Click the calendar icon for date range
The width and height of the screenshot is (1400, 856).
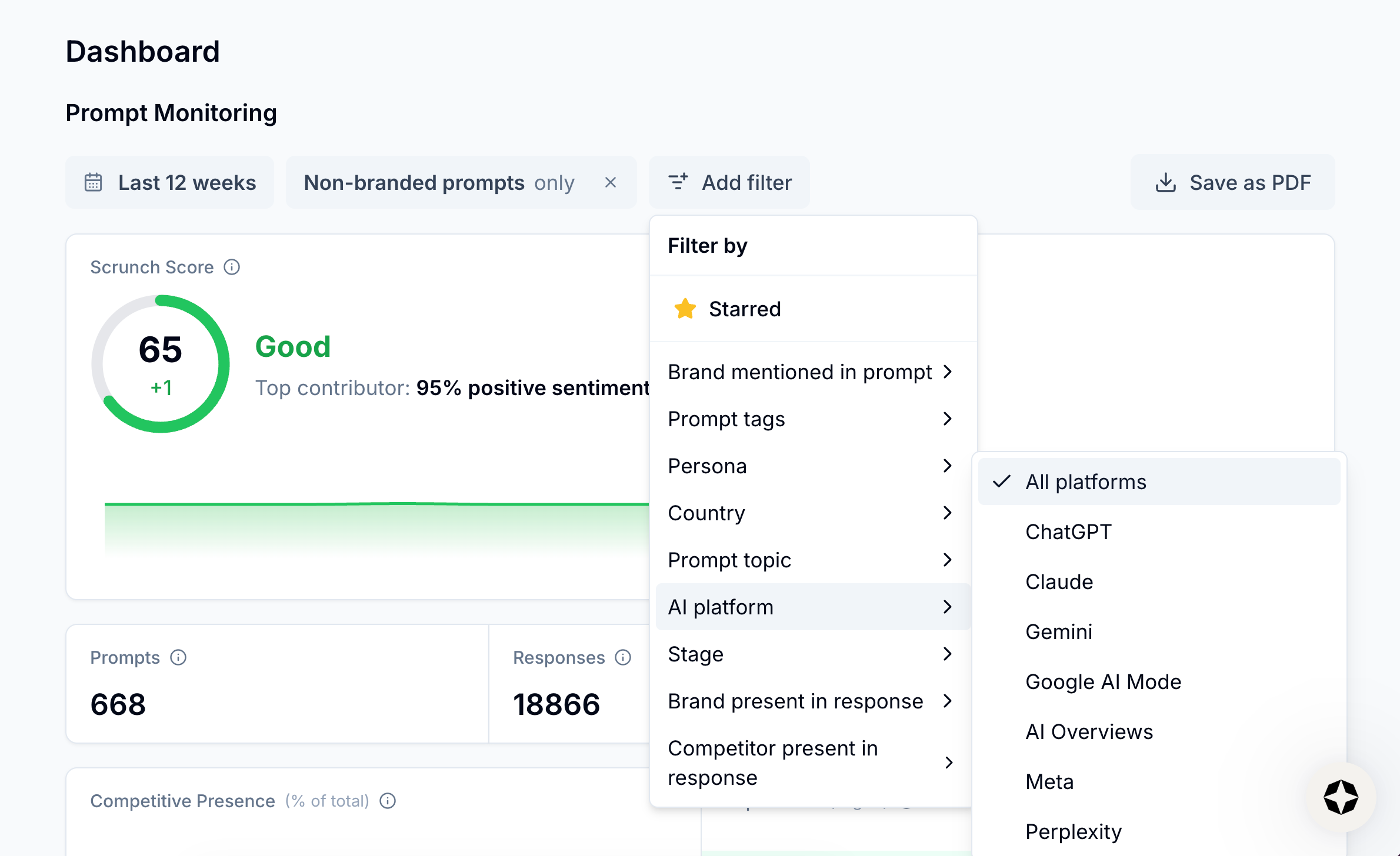pos(94,183)
